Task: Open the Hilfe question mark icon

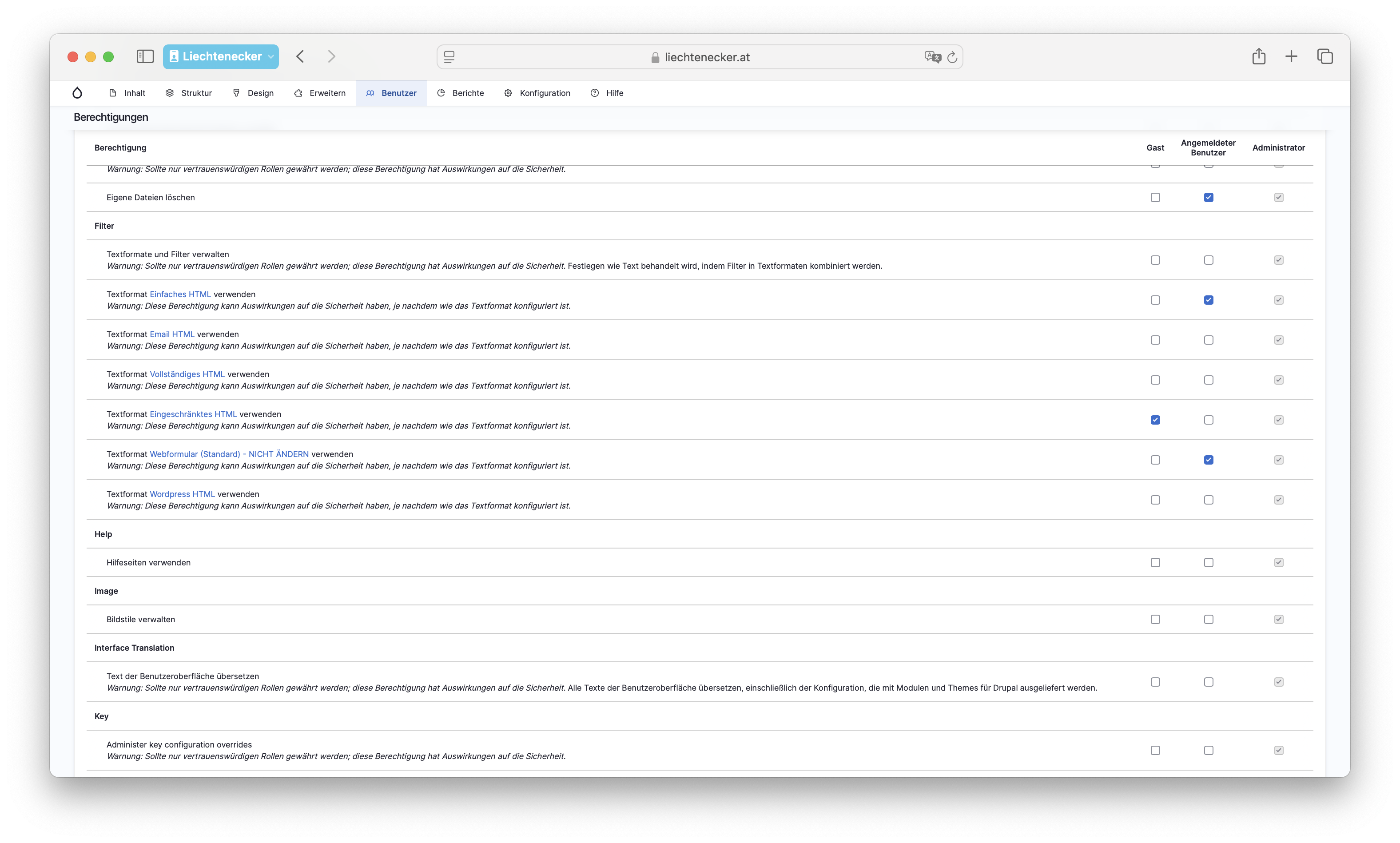Action: click(594, 92)
